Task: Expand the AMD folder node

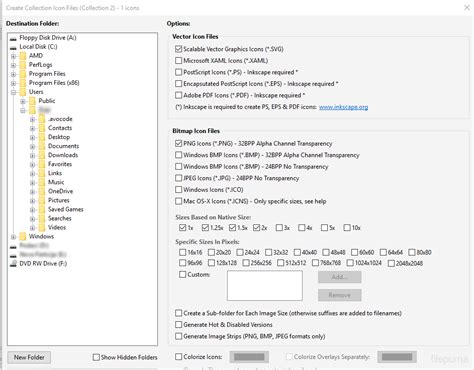Action: pyautogui.click(x=13, y=56)
